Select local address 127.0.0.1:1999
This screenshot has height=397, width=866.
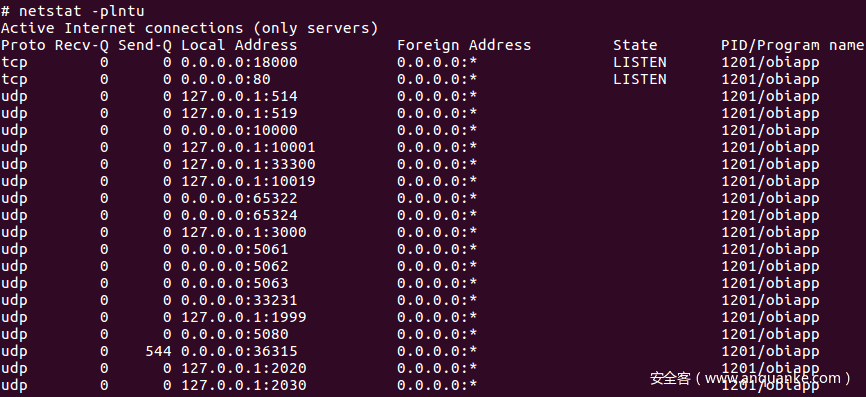(244, 317)
